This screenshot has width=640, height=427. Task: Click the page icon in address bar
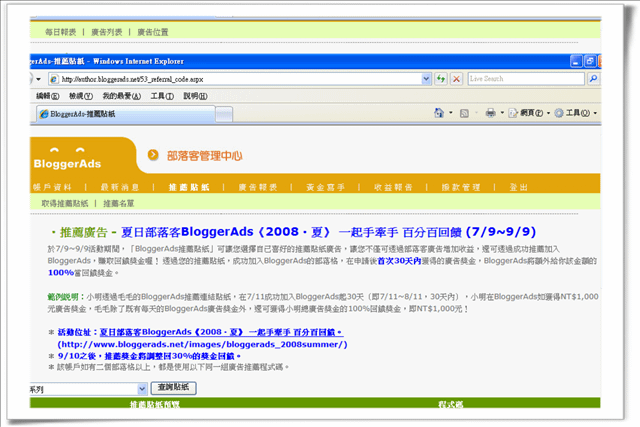coord(54,79)
